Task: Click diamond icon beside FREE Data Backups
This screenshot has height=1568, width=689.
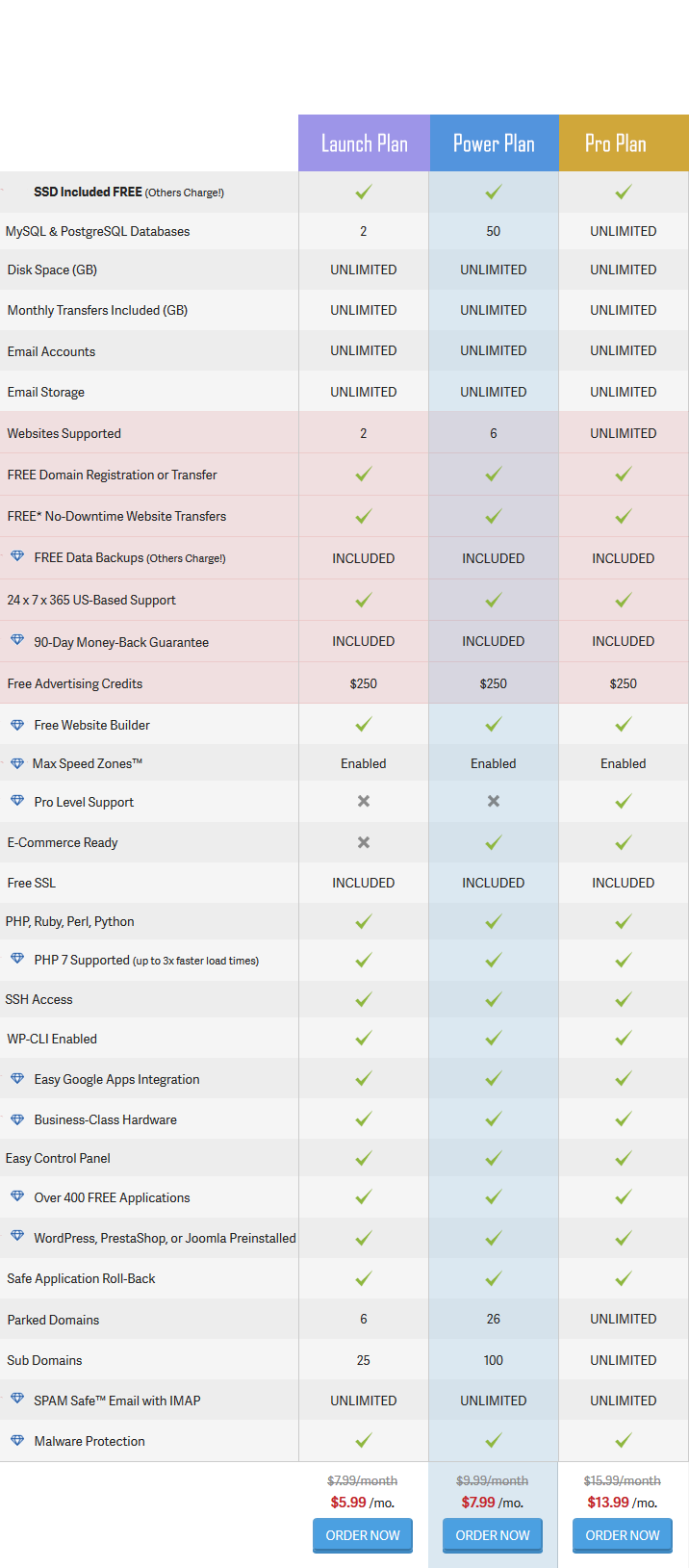Action: click(17, 556)
